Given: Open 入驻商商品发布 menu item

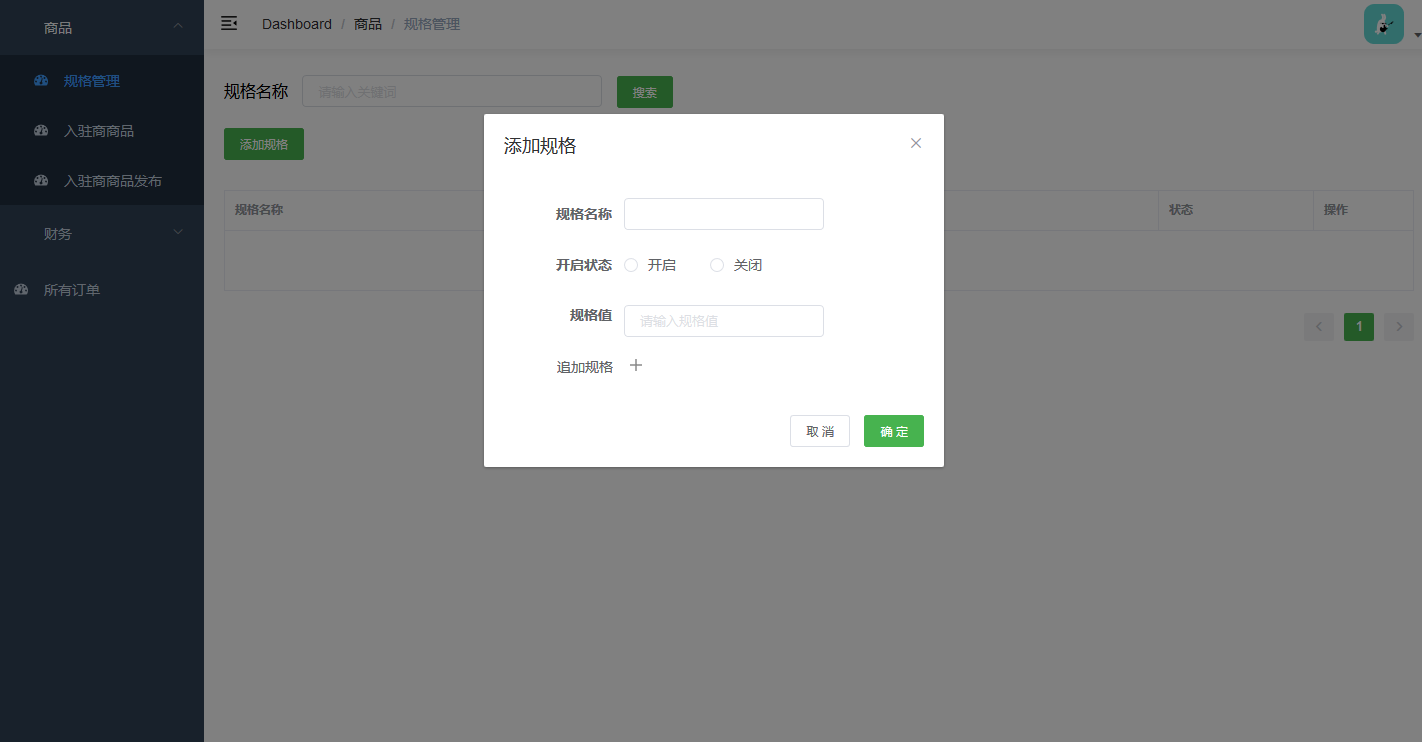Looking at the screenshot, I should point(112,181).
